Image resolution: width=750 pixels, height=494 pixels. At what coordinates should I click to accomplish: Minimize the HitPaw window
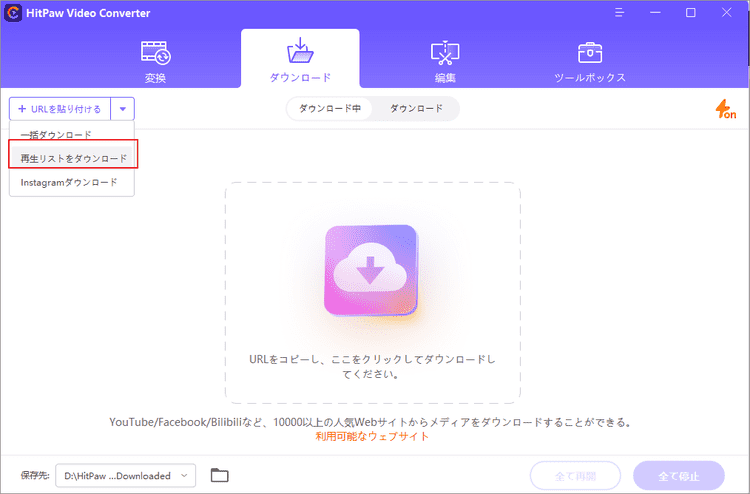point(655,13)
